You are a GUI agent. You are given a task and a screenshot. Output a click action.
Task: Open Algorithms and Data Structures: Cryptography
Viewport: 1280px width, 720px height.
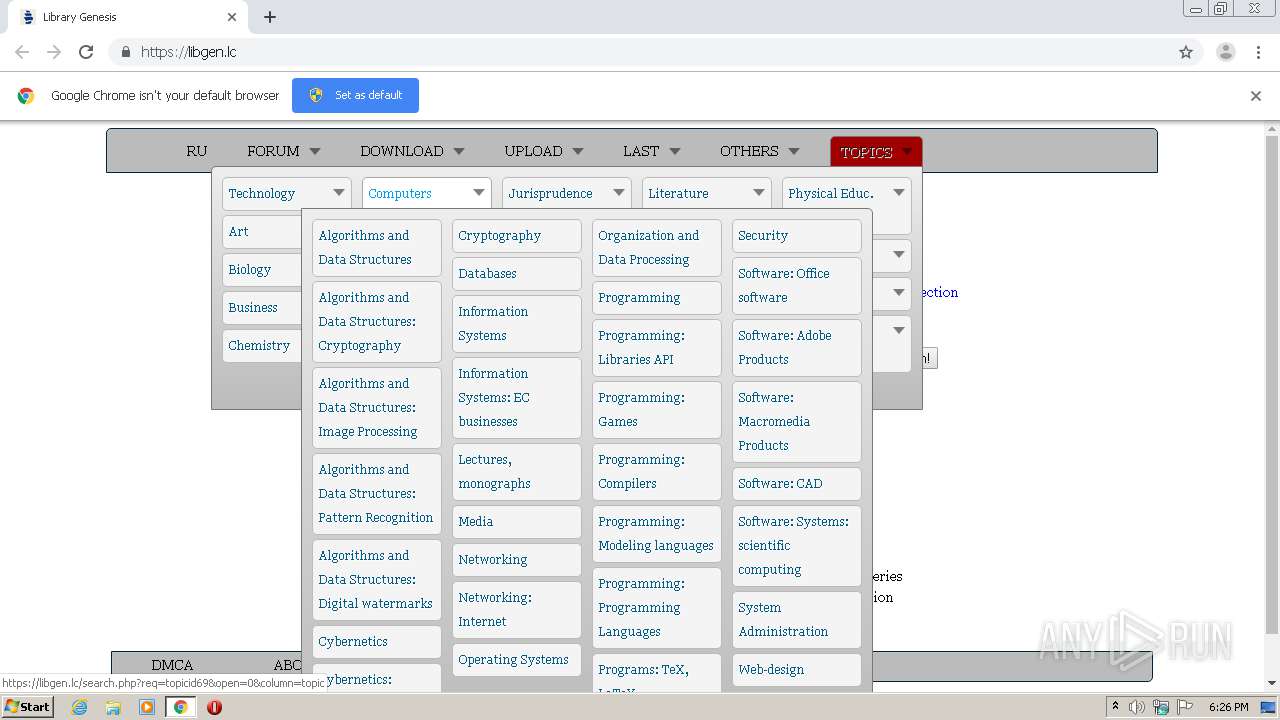point(377,321)
